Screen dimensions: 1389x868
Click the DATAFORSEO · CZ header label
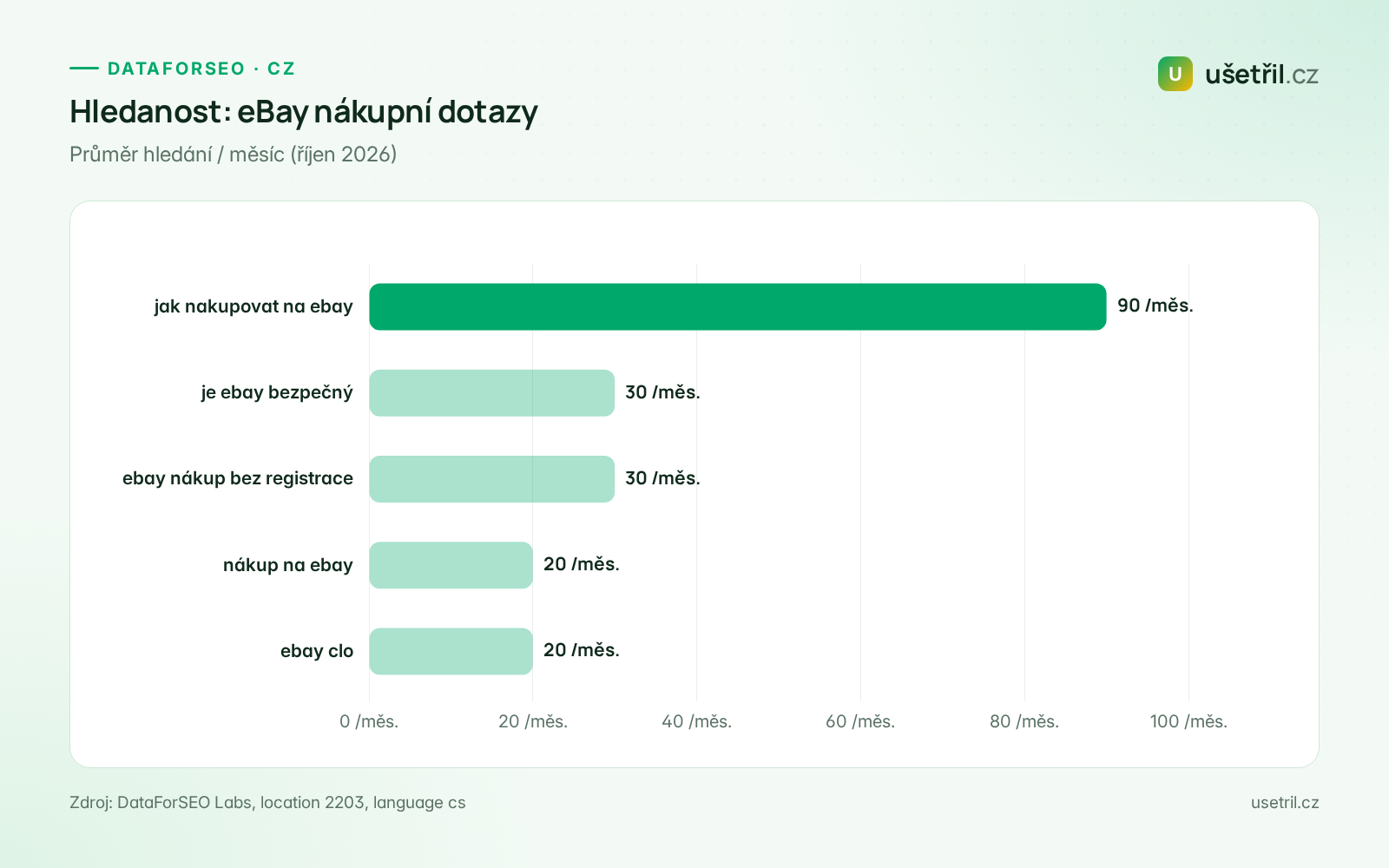click(x=201, y=69)
